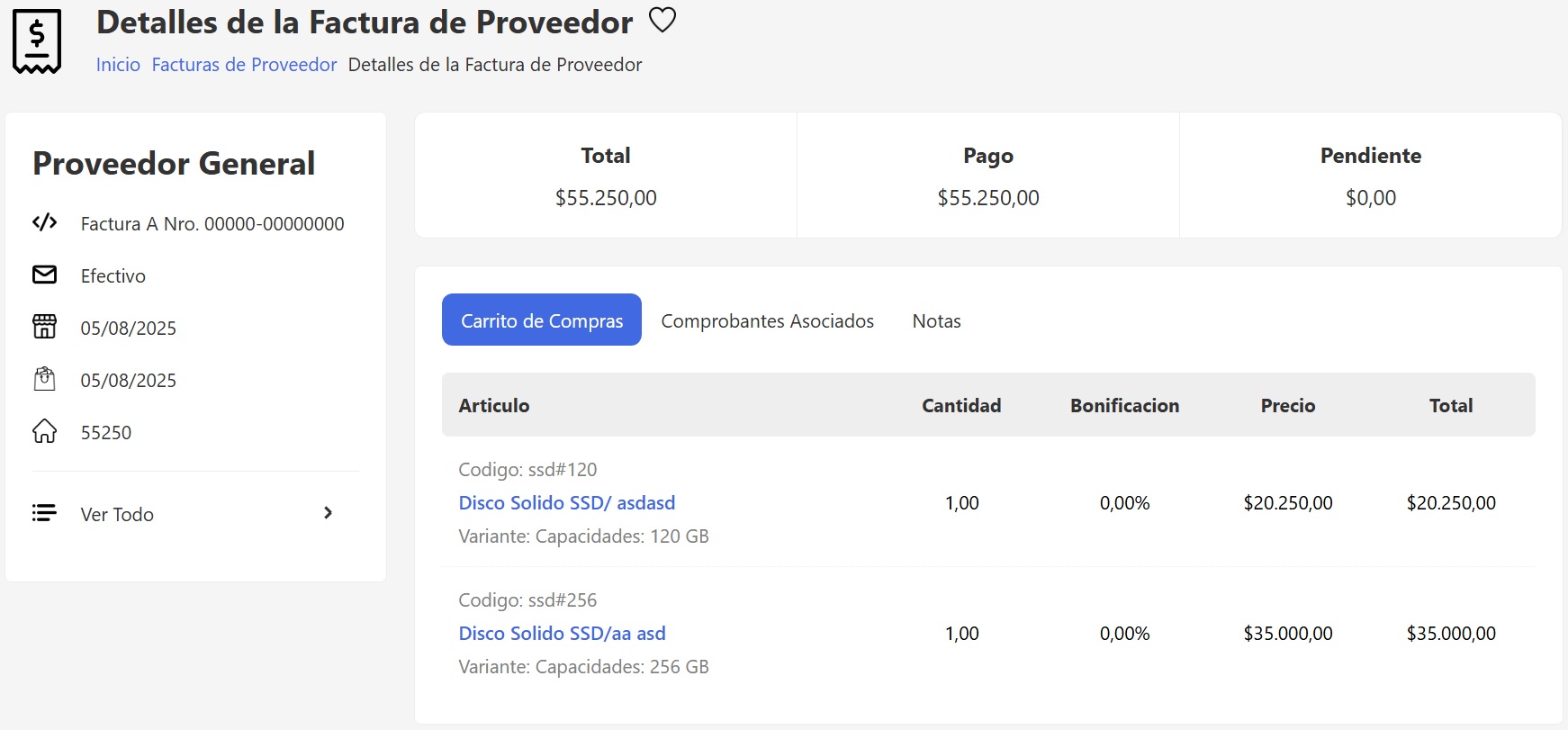Open the Ver Todo menu item

click(x=117, y=514)
